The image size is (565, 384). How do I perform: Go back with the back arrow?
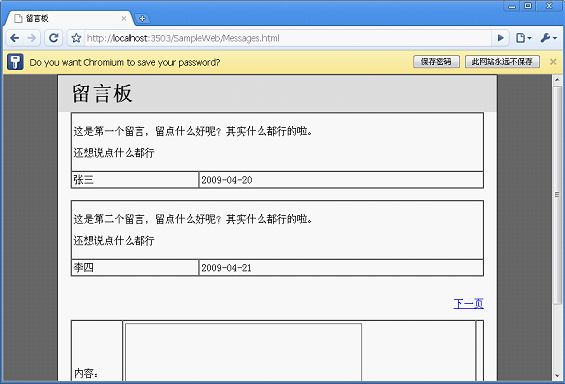(x=15, y=38)
